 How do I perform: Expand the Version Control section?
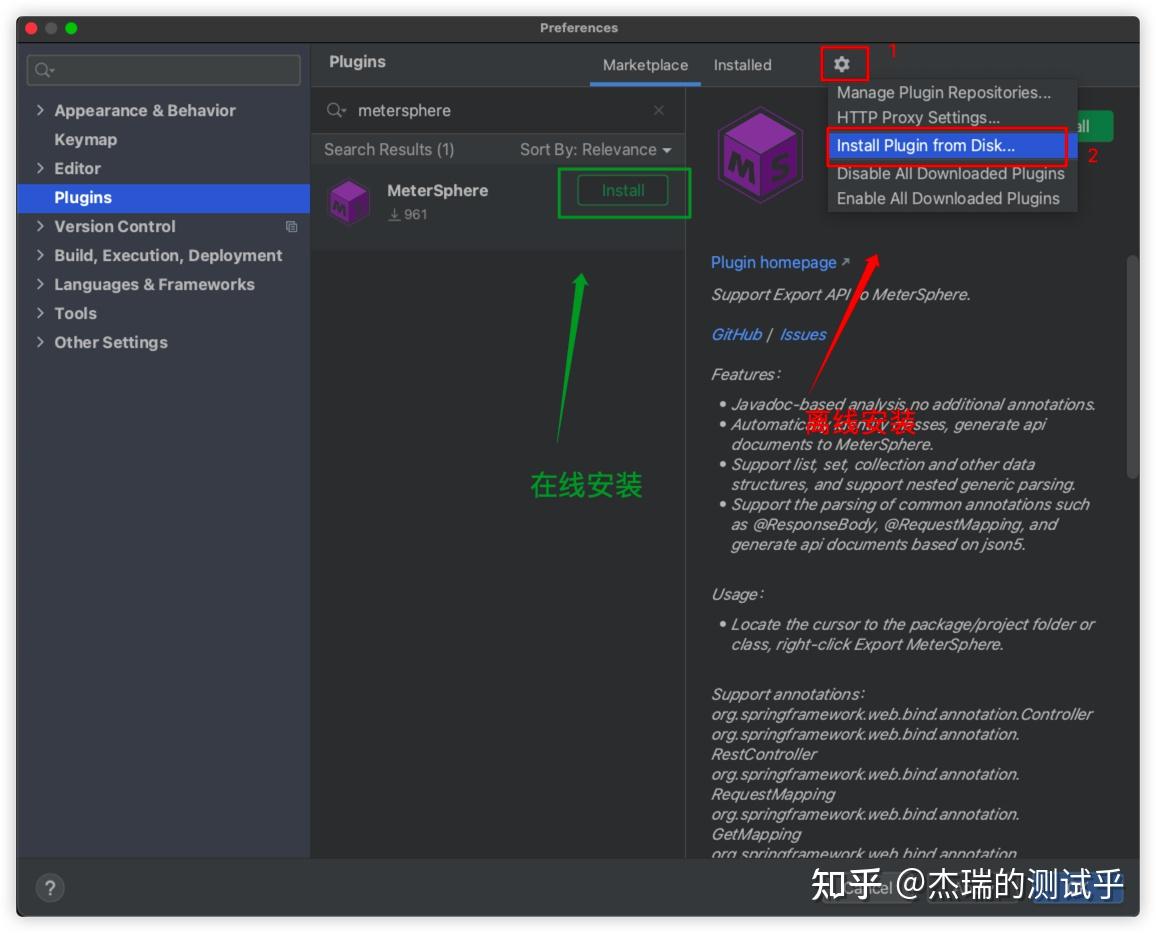(x=40, y=226)
